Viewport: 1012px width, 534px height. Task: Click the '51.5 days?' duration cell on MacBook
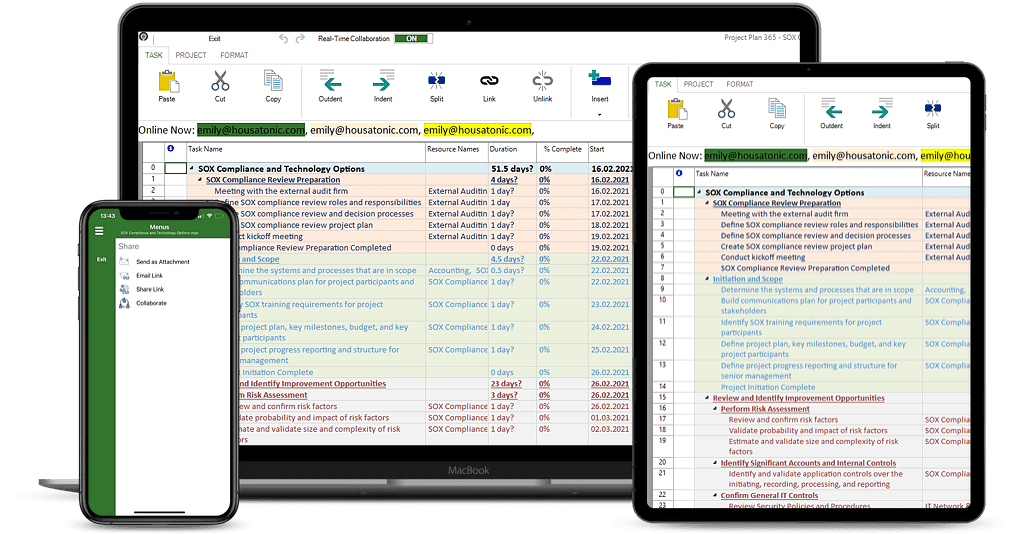pyautogui.click(x=512, y=169)
